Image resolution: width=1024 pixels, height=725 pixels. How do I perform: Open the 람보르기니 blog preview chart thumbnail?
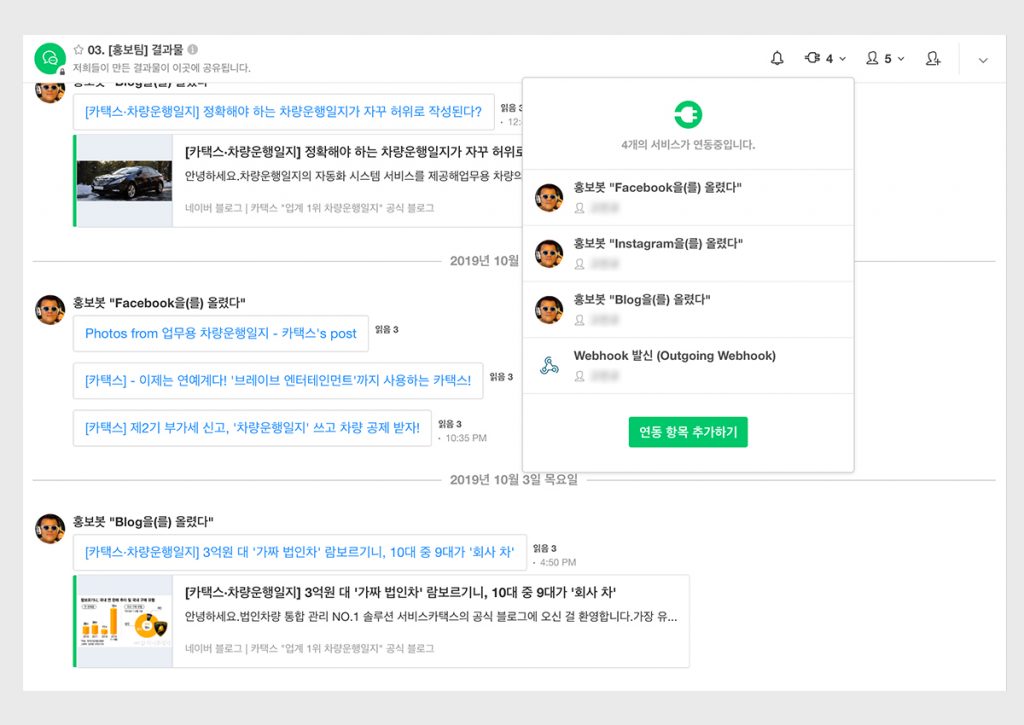coord(124,621)
